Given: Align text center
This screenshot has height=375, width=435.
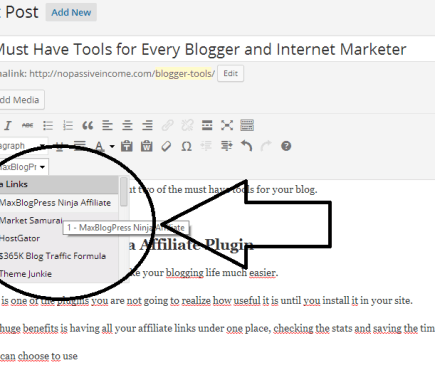Looking at the screenshot, I should pyautogui.click(x=127, y=126).
